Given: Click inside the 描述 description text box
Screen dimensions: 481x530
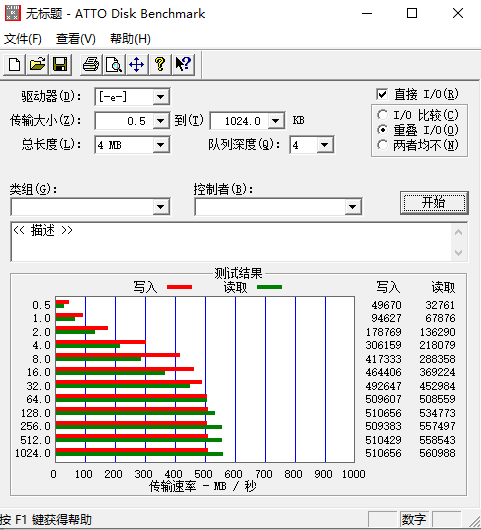Looking at the screenshot, I should pos(232,242).
